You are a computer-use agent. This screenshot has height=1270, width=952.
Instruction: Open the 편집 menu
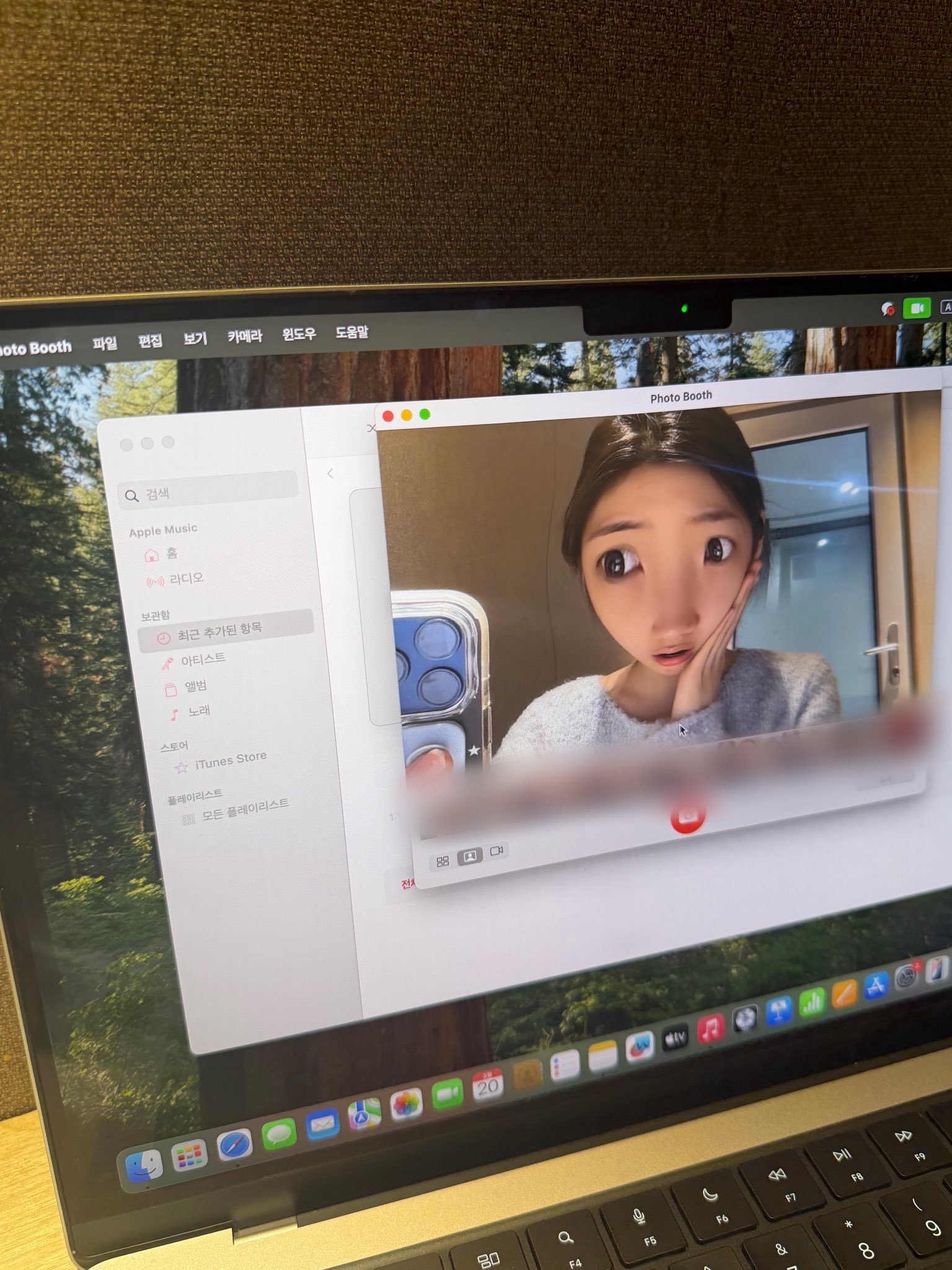pyautogui.click(x=150, y=340)
